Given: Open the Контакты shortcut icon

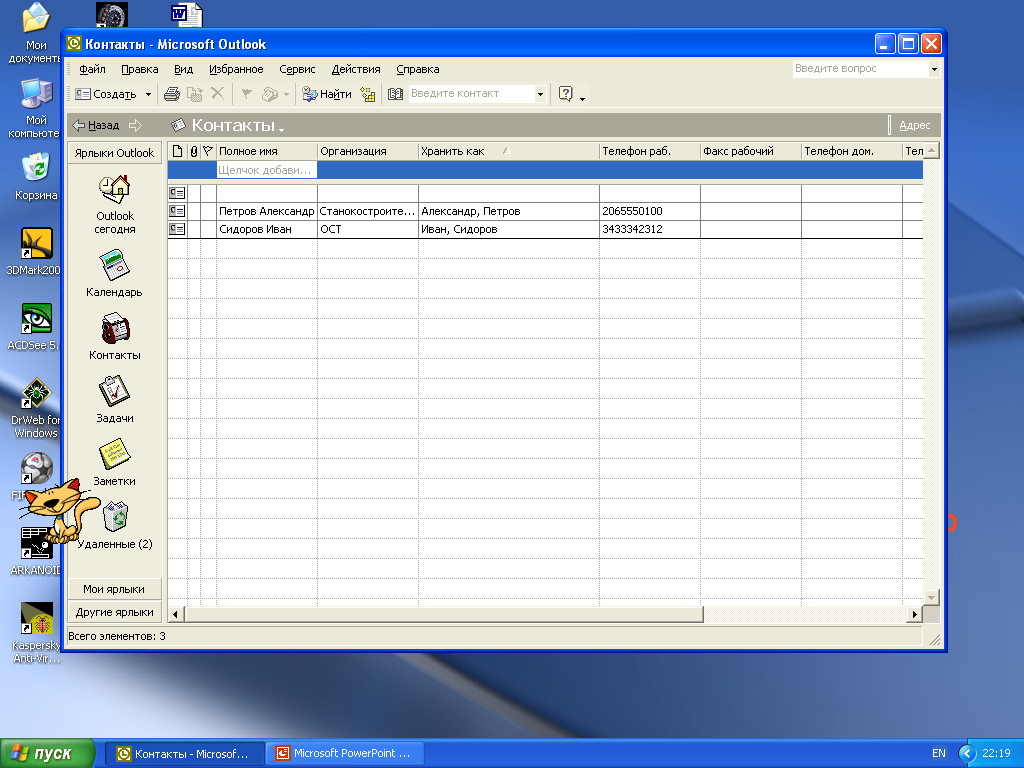Looking at the screenshot, I should click(114, 337).
